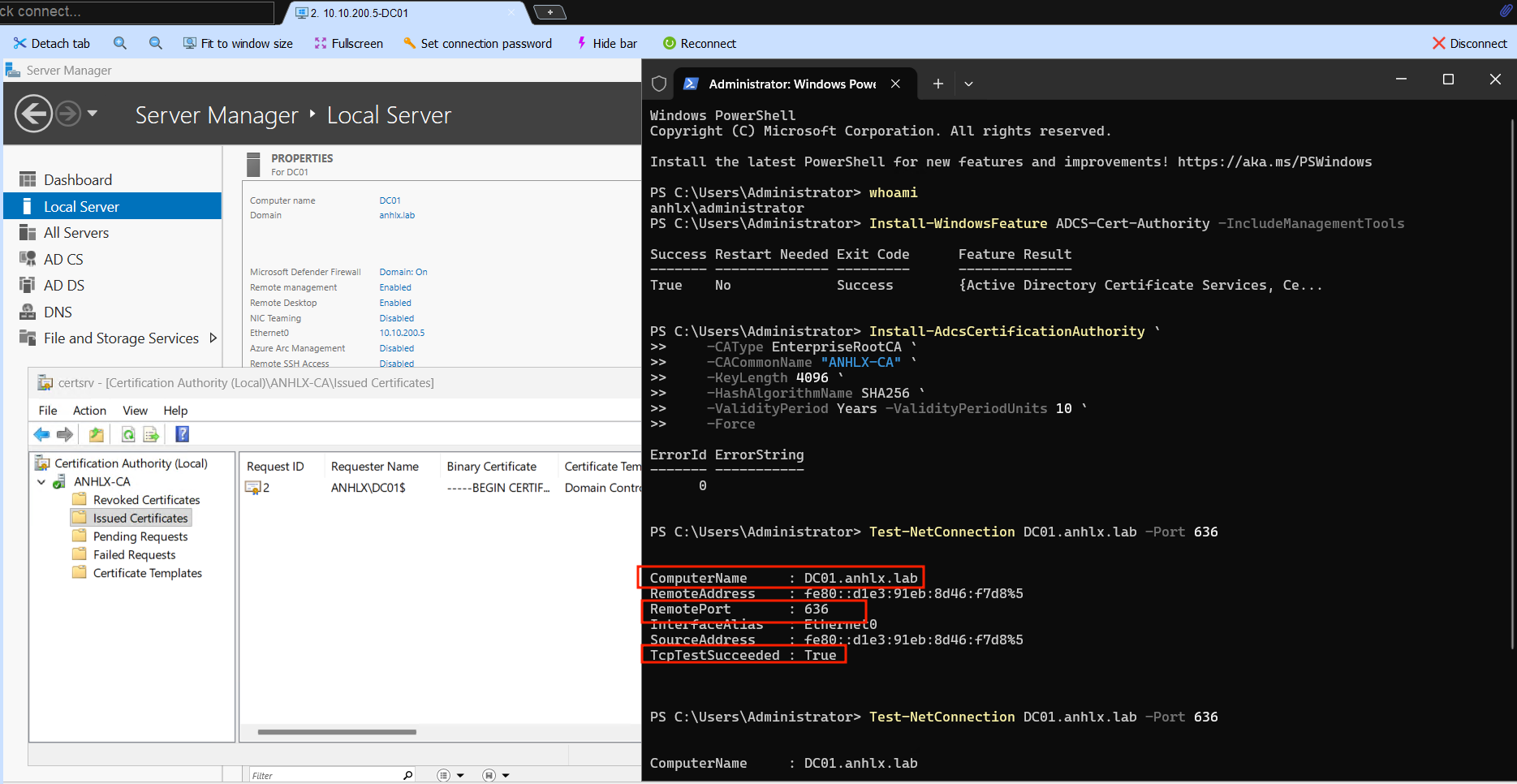Click the certsrv horizontal scrollbar
The image size is (1517, 784).
click(337, 732)
